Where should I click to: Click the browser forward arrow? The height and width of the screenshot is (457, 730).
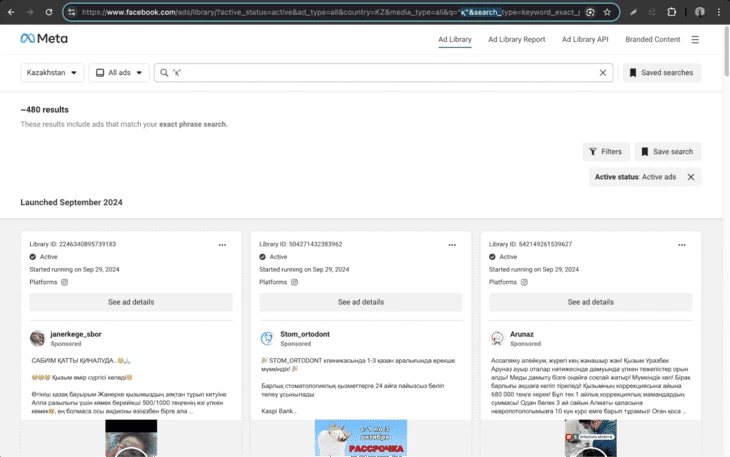point(30,12)
